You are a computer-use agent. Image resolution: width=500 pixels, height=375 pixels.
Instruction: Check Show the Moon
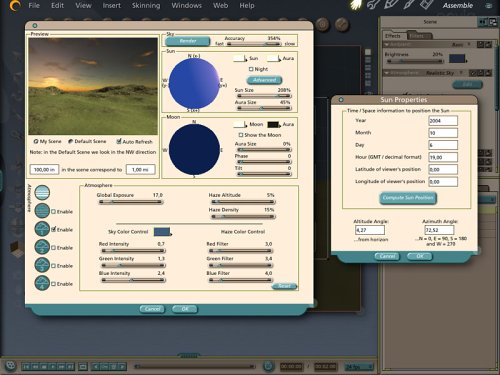[x=241, y=135]
